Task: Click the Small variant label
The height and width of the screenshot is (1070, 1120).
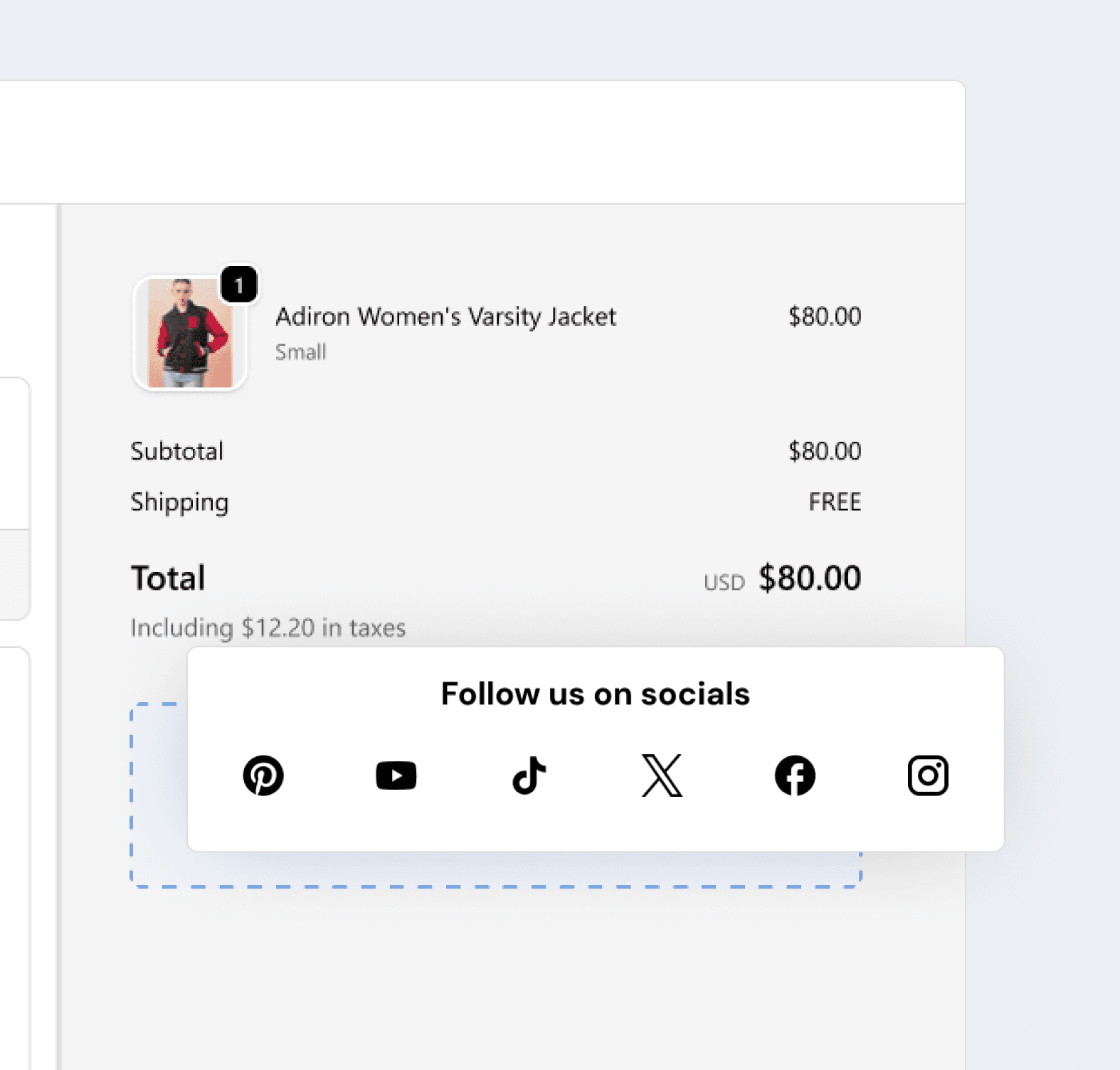Action: point(301,352)
